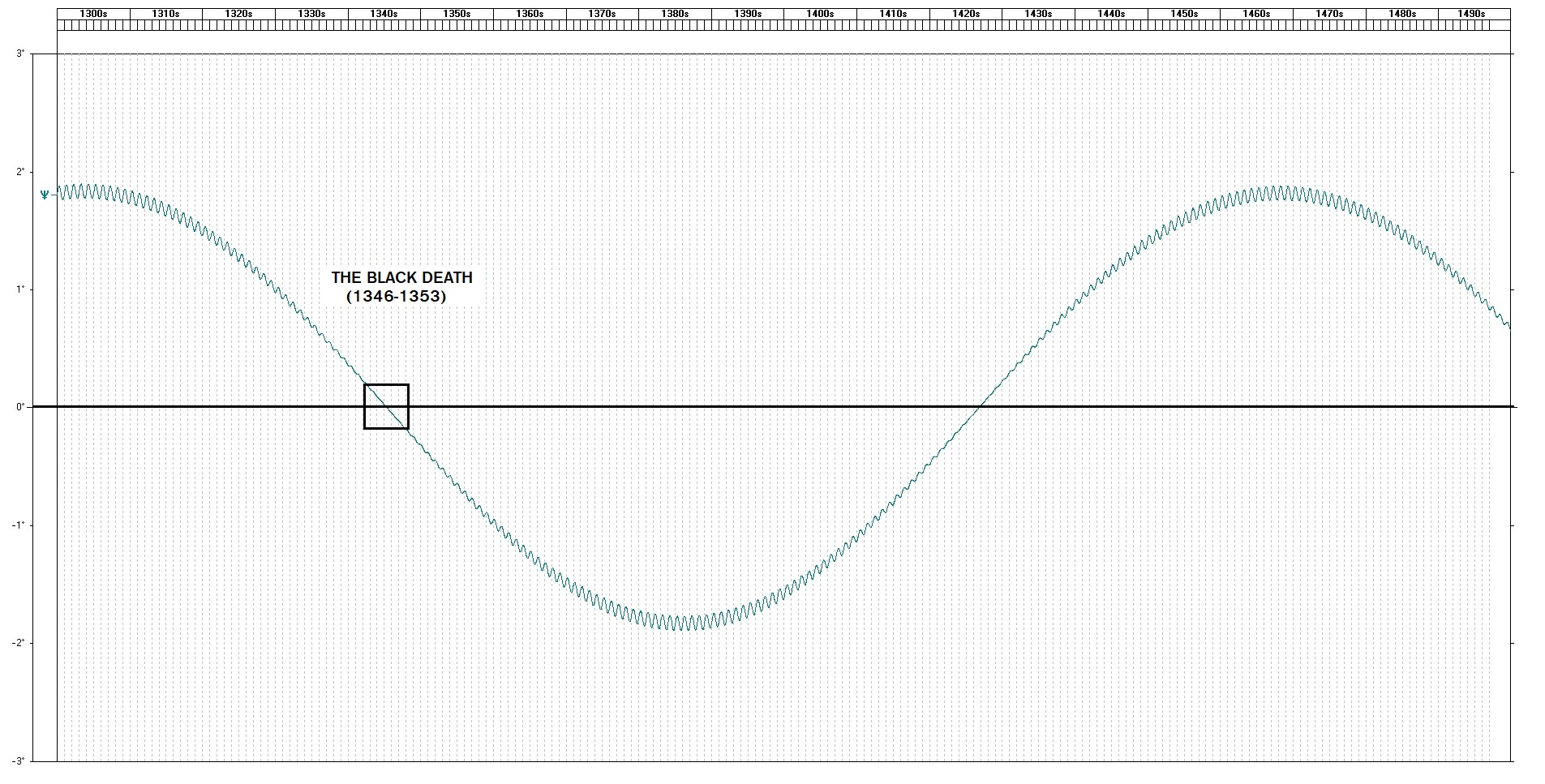Click the 2° label on left axis

click(x=19, y=172)
